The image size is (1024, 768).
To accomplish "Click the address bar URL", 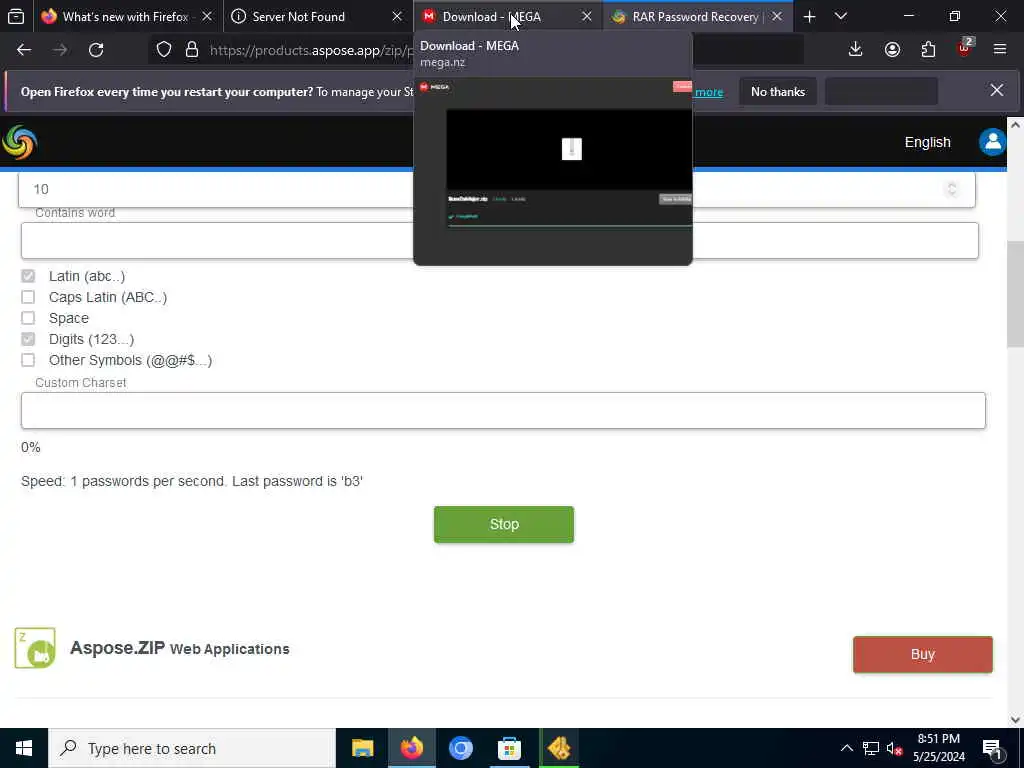I will [x=312, y=50].
